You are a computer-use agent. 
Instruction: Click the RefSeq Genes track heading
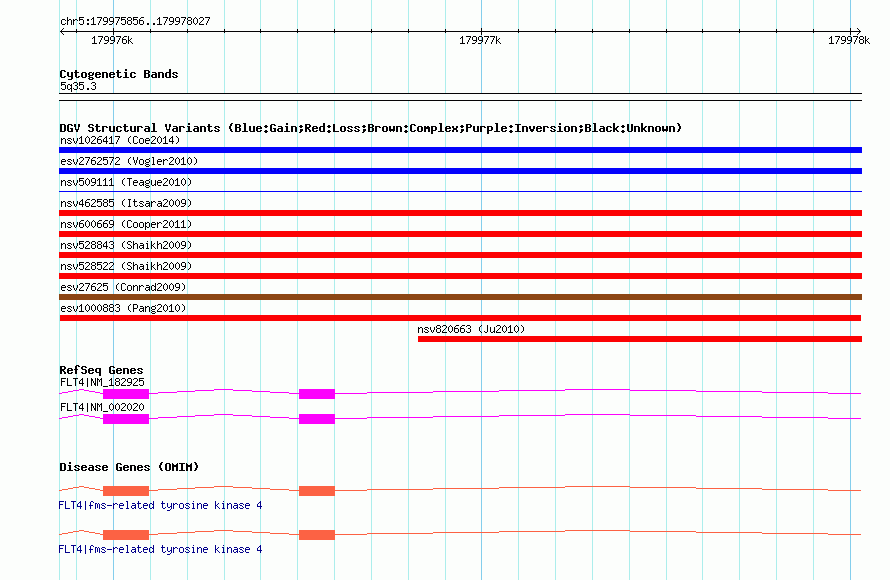(x=101, y=370)
